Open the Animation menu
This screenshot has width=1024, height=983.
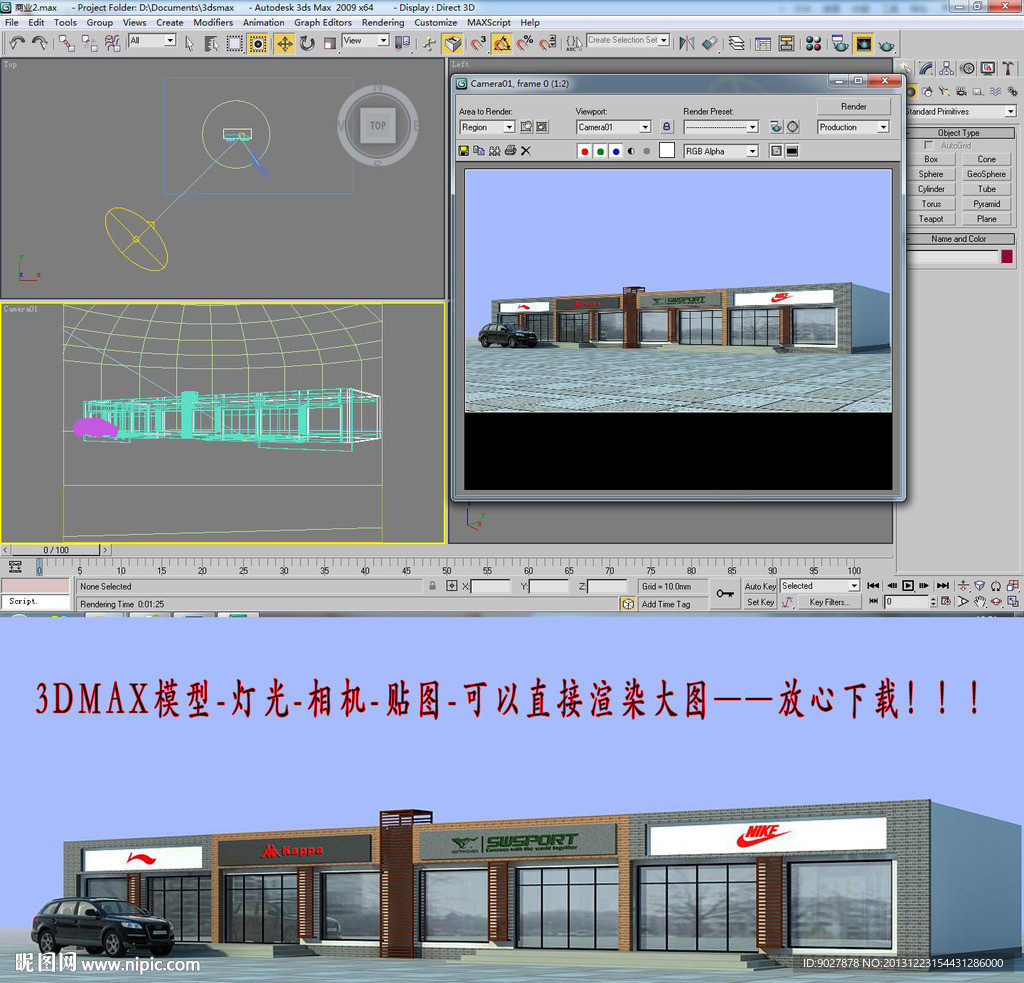(263, 22)
